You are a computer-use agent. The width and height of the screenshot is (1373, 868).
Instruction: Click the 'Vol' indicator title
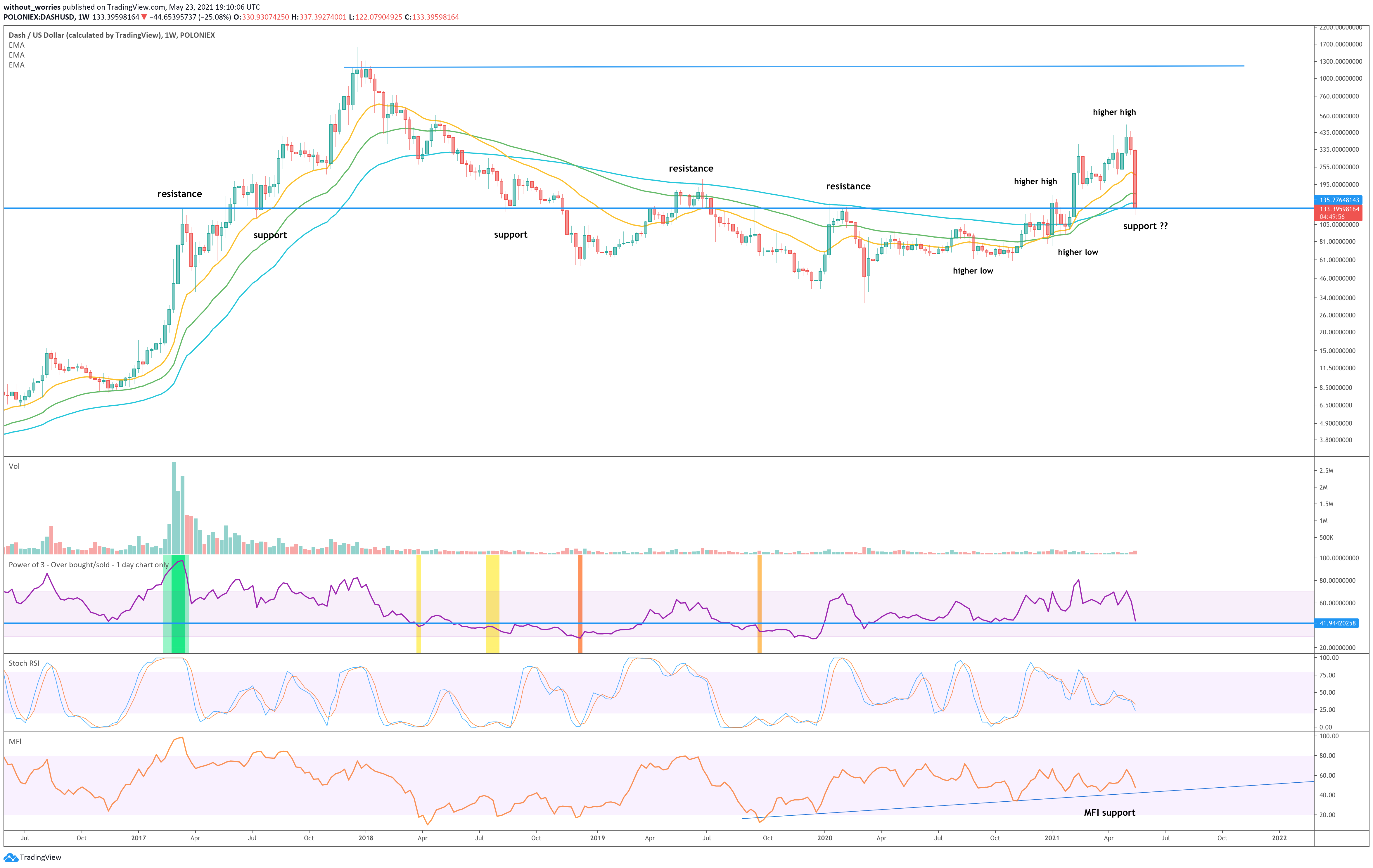click(x=14, y=466)
